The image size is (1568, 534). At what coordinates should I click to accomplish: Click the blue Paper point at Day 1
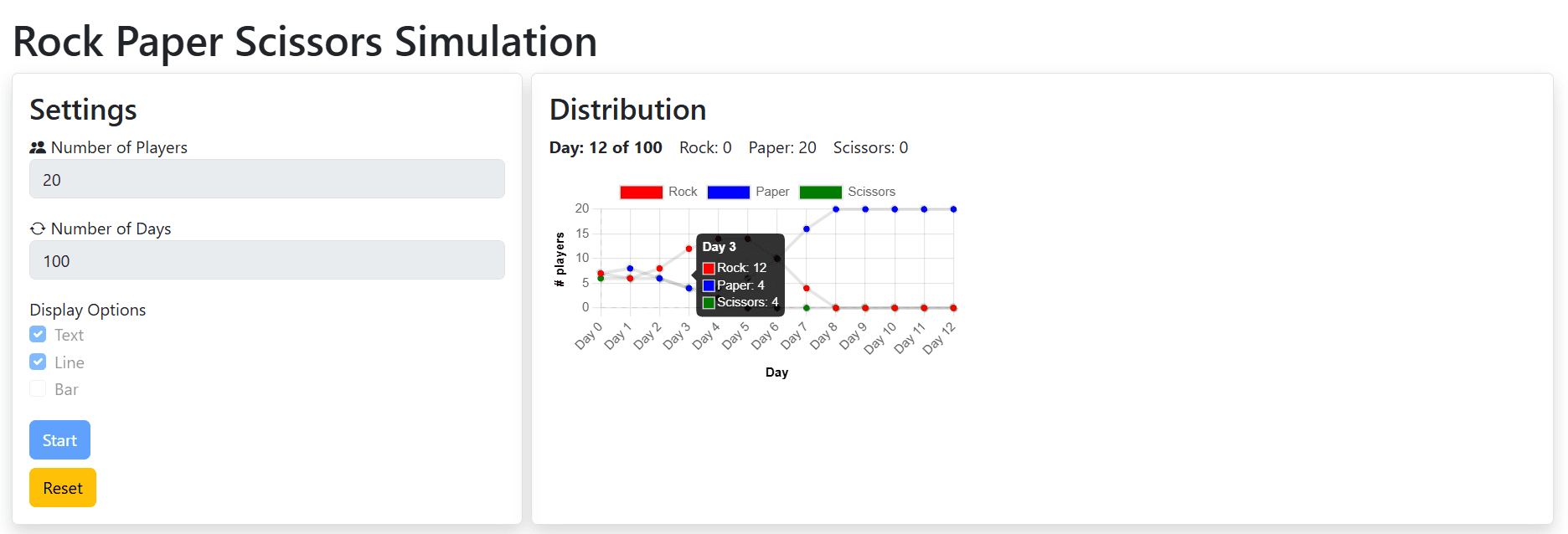[x=630, y=269]
